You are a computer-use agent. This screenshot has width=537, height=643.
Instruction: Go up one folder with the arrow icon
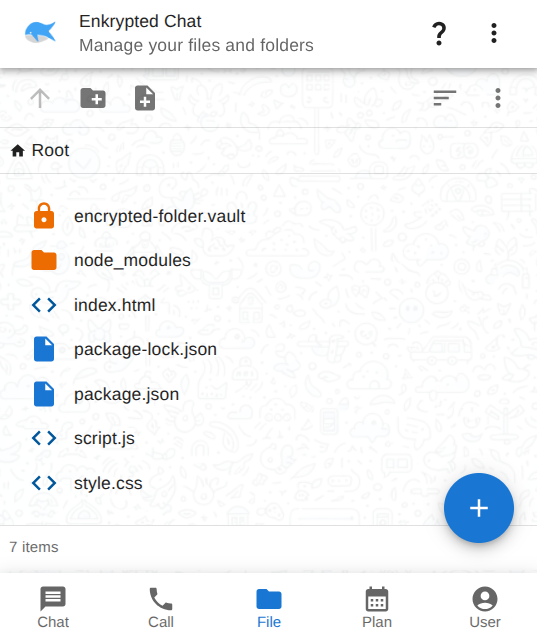40,98
